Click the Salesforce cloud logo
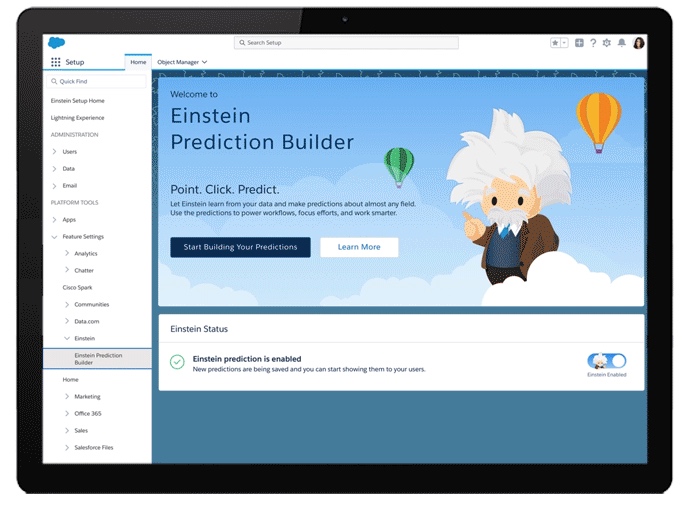This screenshot has height=512, width=690. (56, 43)
